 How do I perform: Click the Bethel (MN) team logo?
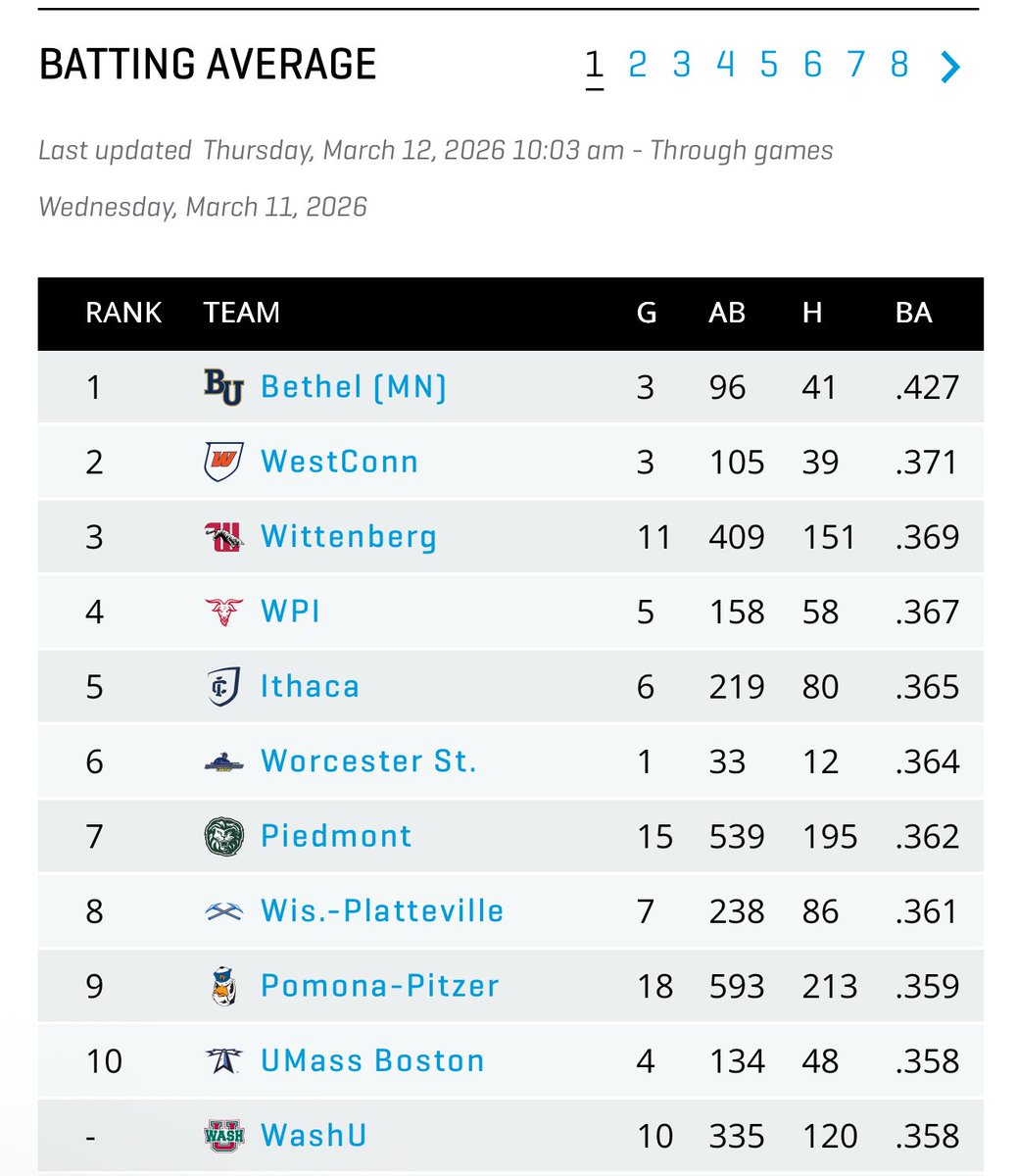click(223, 387)
